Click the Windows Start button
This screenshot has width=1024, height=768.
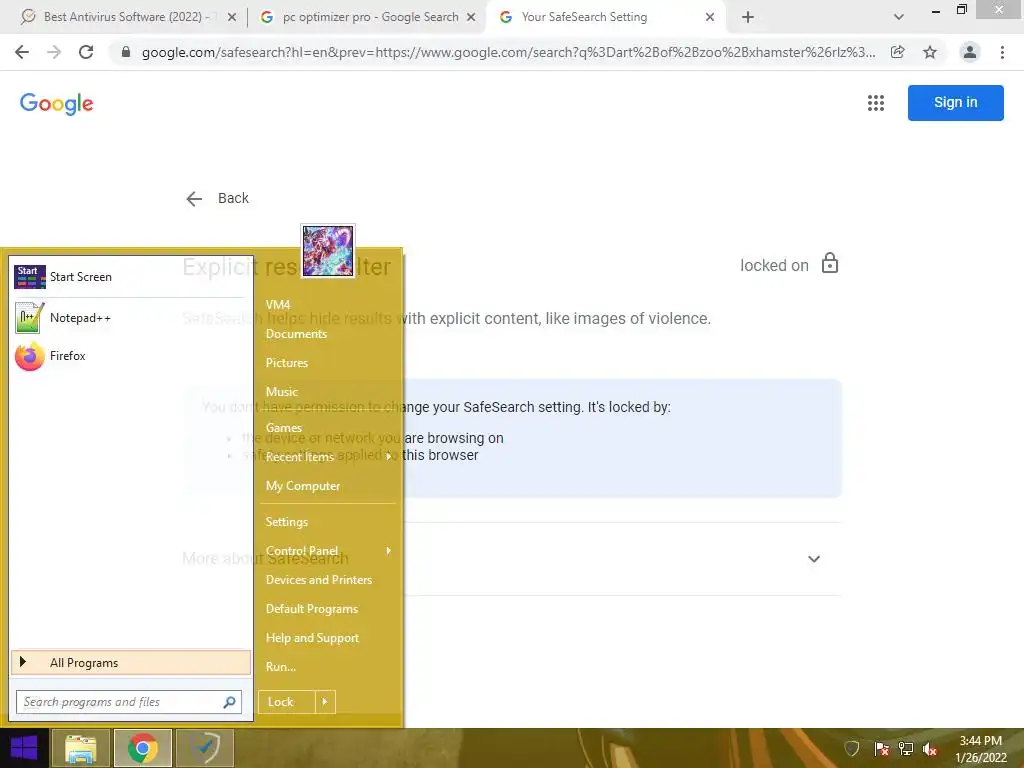point(24,748)
